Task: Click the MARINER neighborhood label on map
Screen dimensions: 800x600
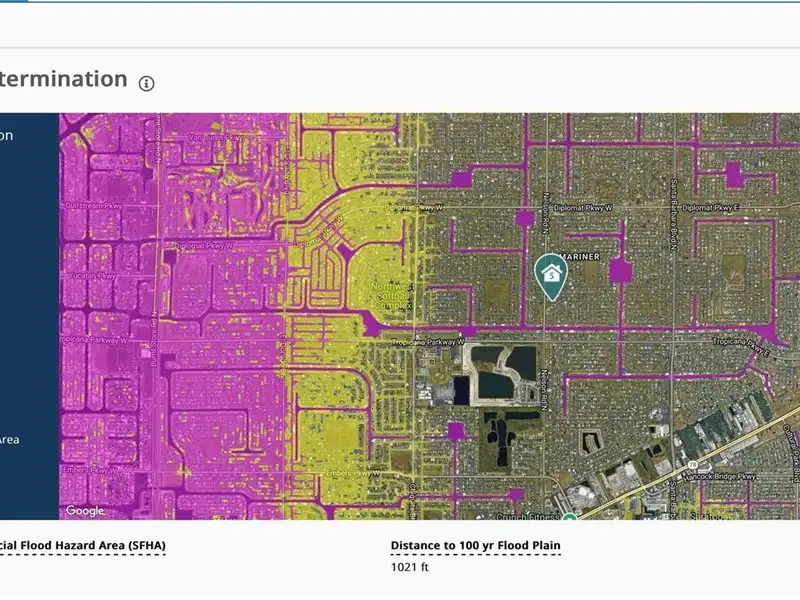Action: click(x=580, y=256)
